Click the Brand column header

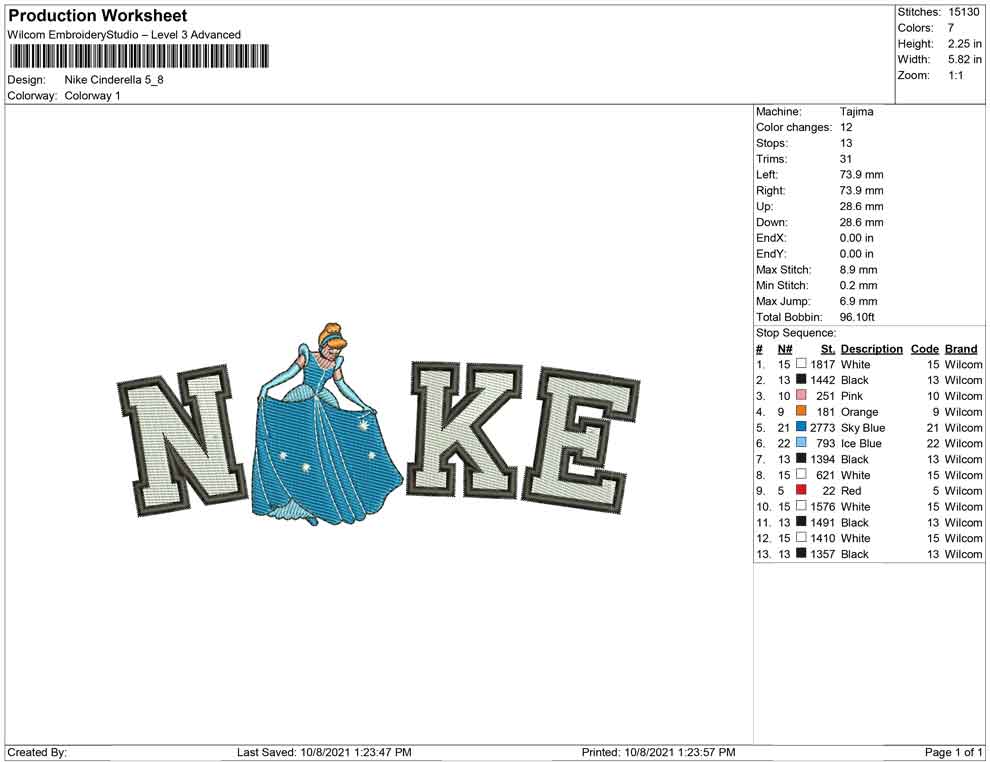(960, 349)
